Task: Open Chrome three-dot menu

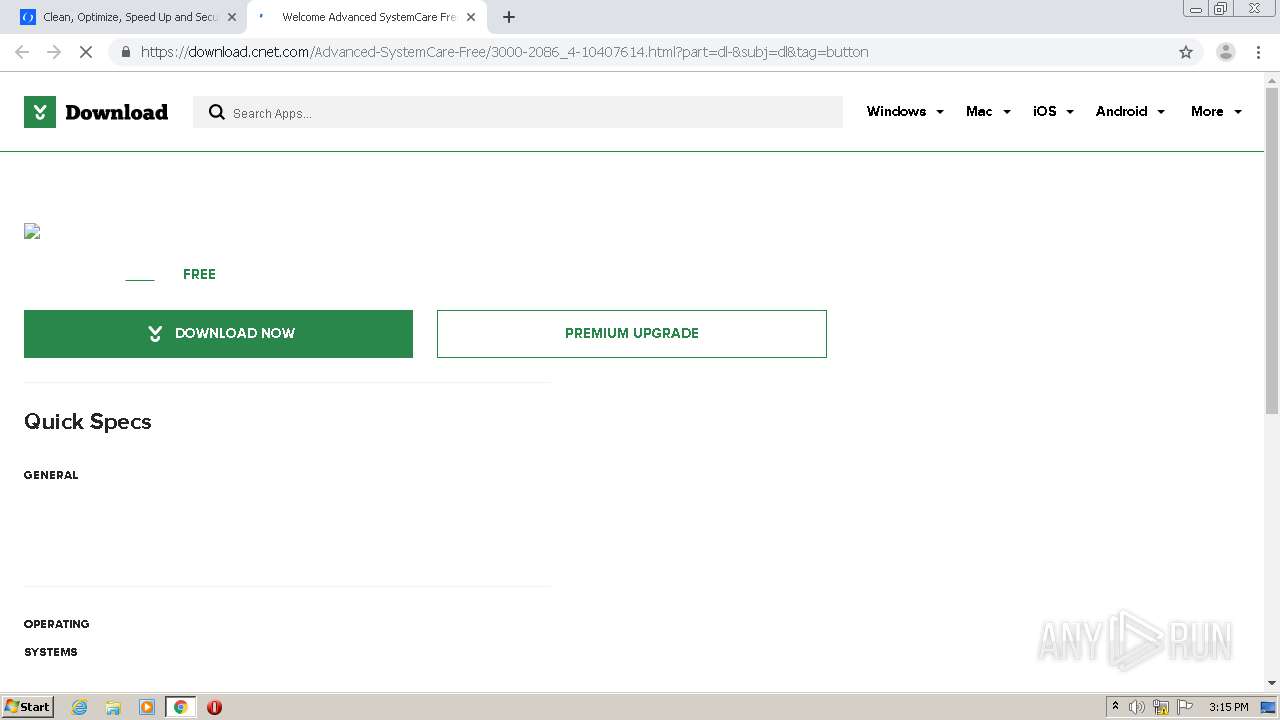Action: 1258,52
